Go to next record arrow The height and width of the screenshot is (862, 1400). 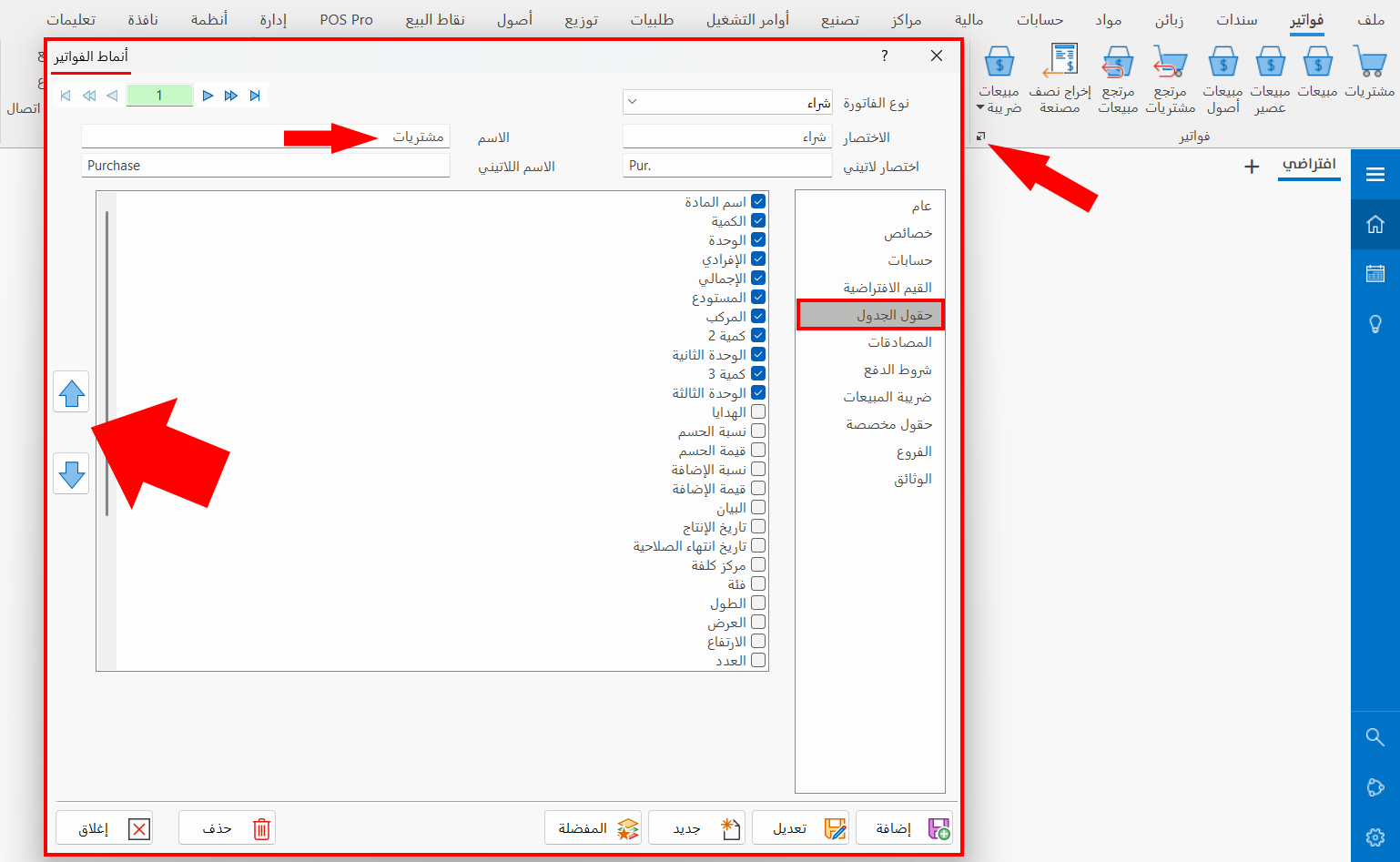[208, 96]
